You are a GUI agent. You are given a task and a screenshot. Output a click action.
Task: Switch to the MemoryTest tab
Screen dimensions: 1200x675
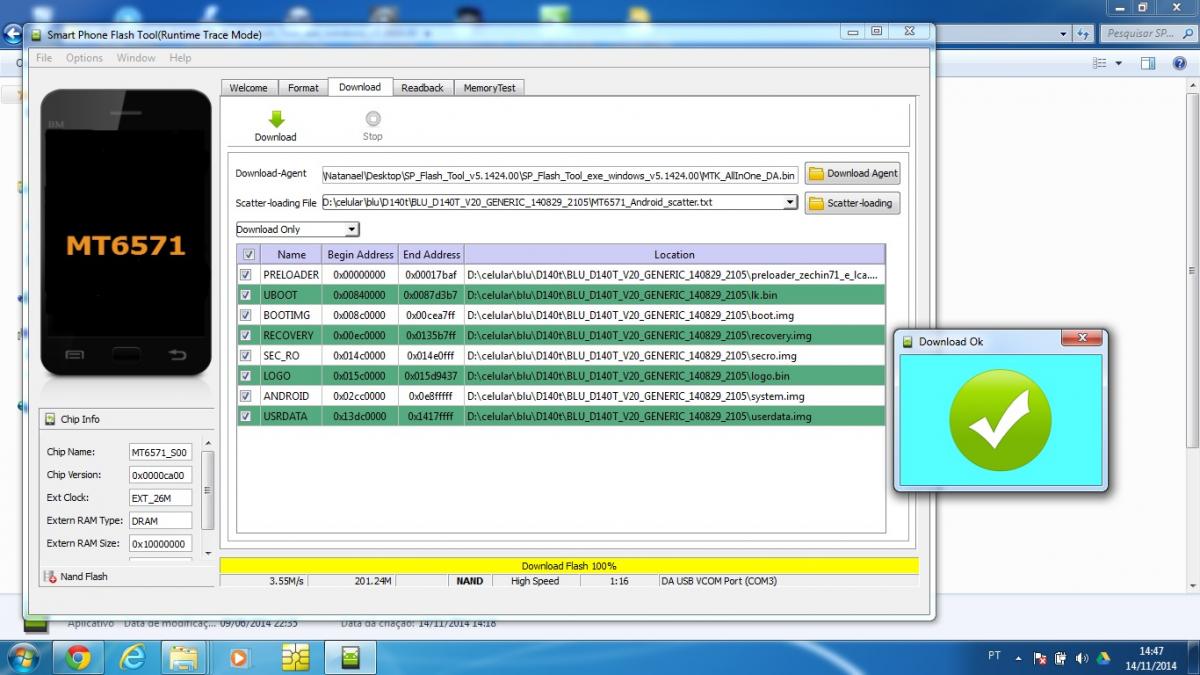coord(490,88)
